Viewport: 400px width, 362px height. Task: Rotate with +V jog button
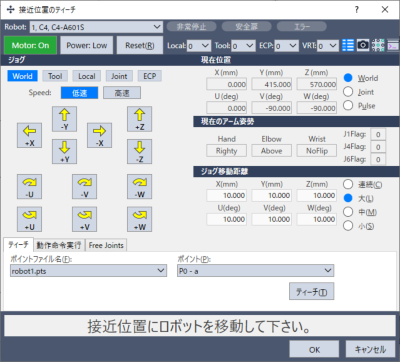coord(84,219)
